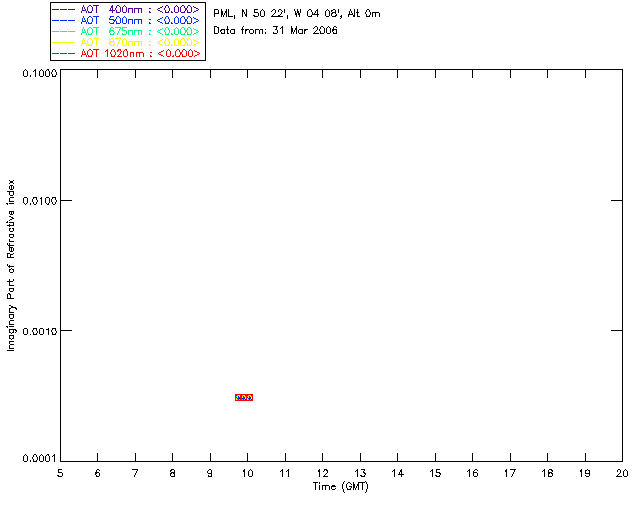Click the x-axis tick label 8

coord(173,473)
